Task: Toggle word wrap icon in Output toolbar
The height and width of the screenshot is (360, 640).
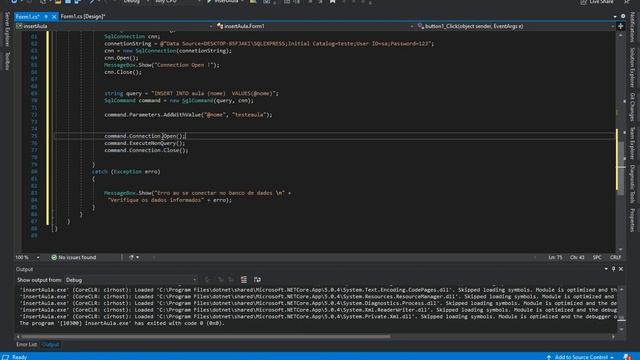Action: (257, 280)
